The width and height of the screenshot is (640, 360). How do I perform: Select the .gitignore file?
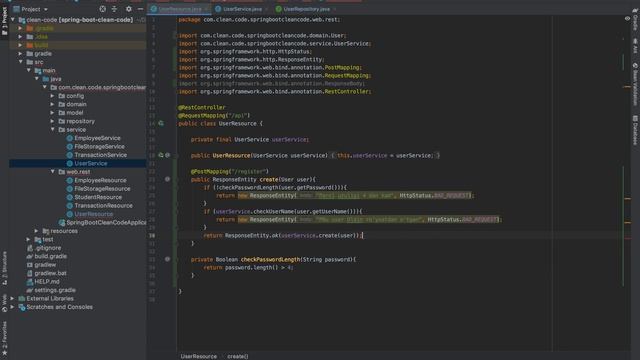point(48,248)
